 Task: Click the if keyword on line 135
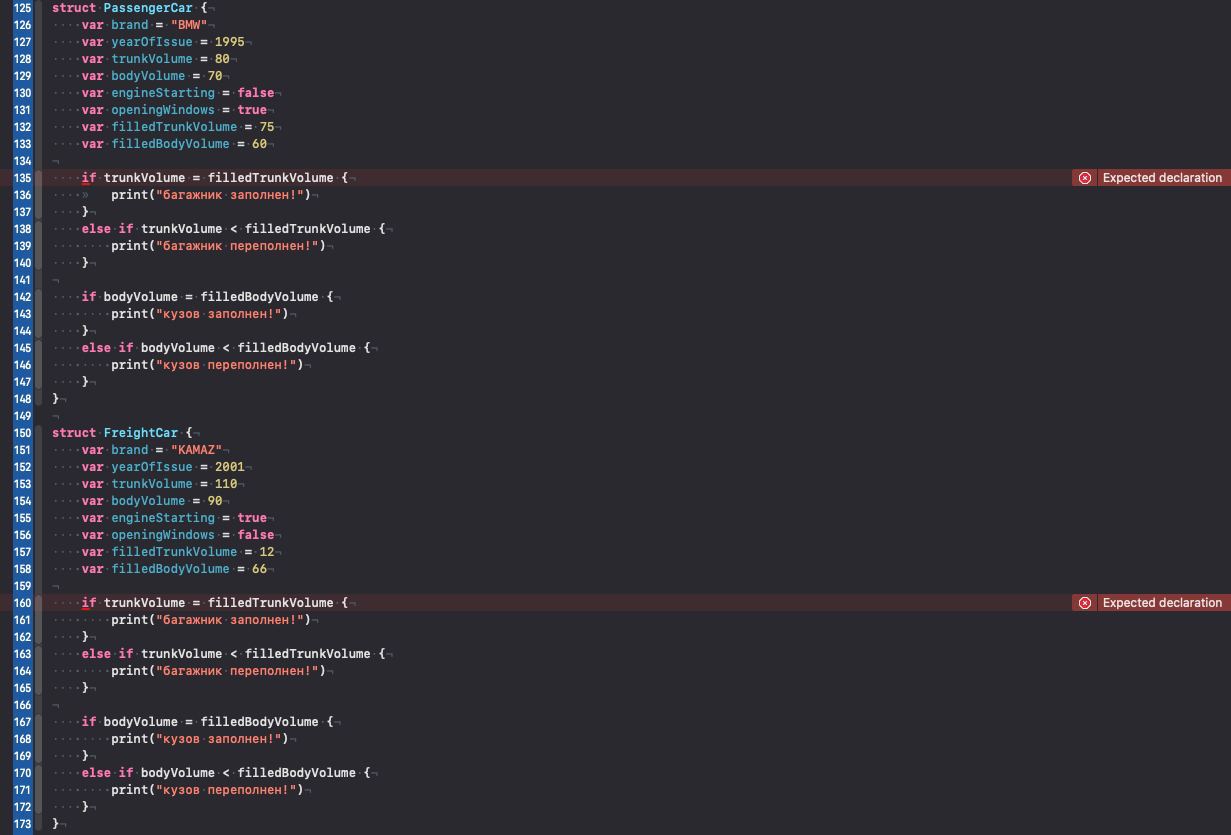pos(89,178)
